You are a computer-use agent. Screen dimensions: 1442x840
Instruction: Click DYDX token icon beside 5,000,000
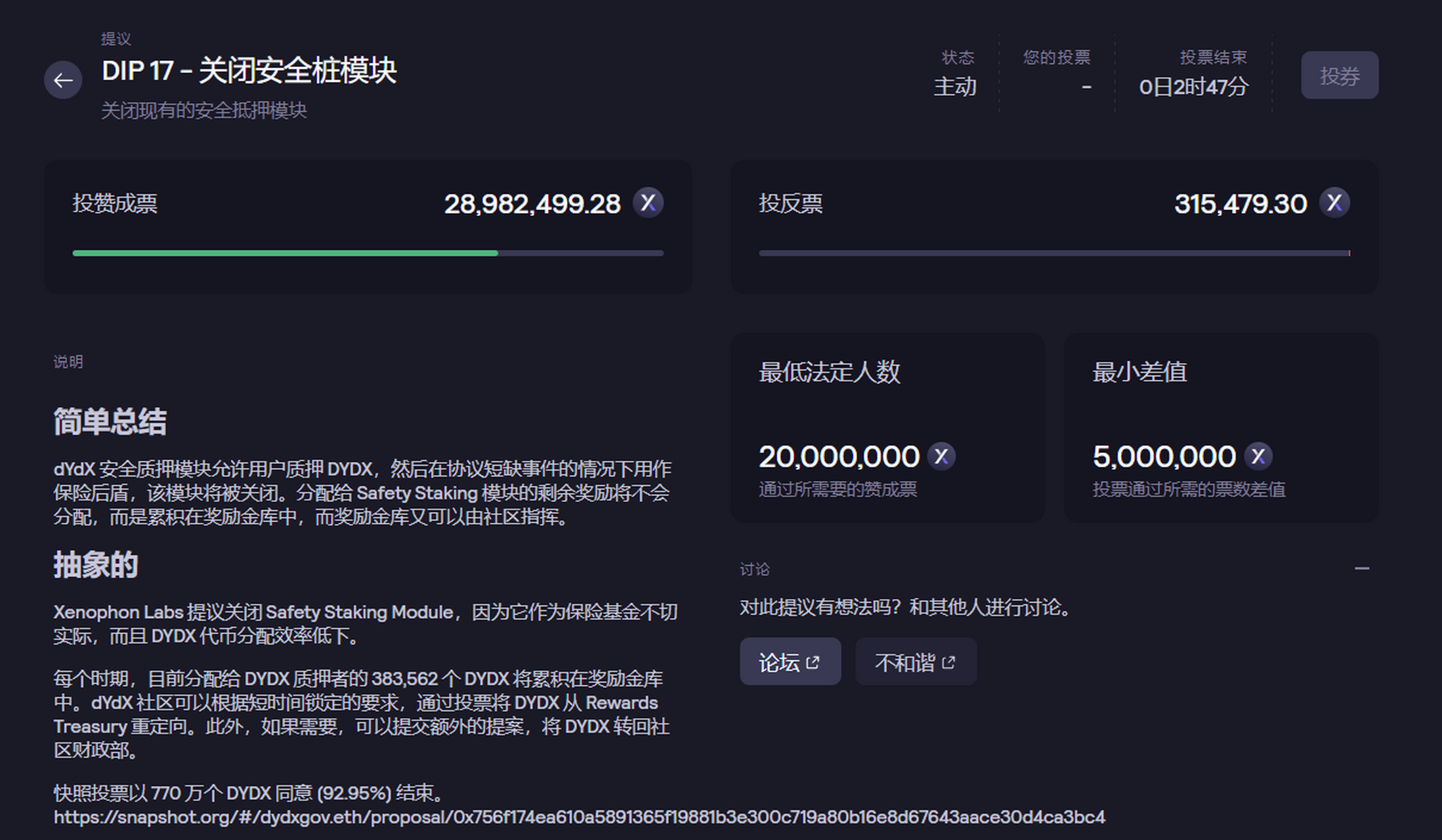[x=1258, y=456]
